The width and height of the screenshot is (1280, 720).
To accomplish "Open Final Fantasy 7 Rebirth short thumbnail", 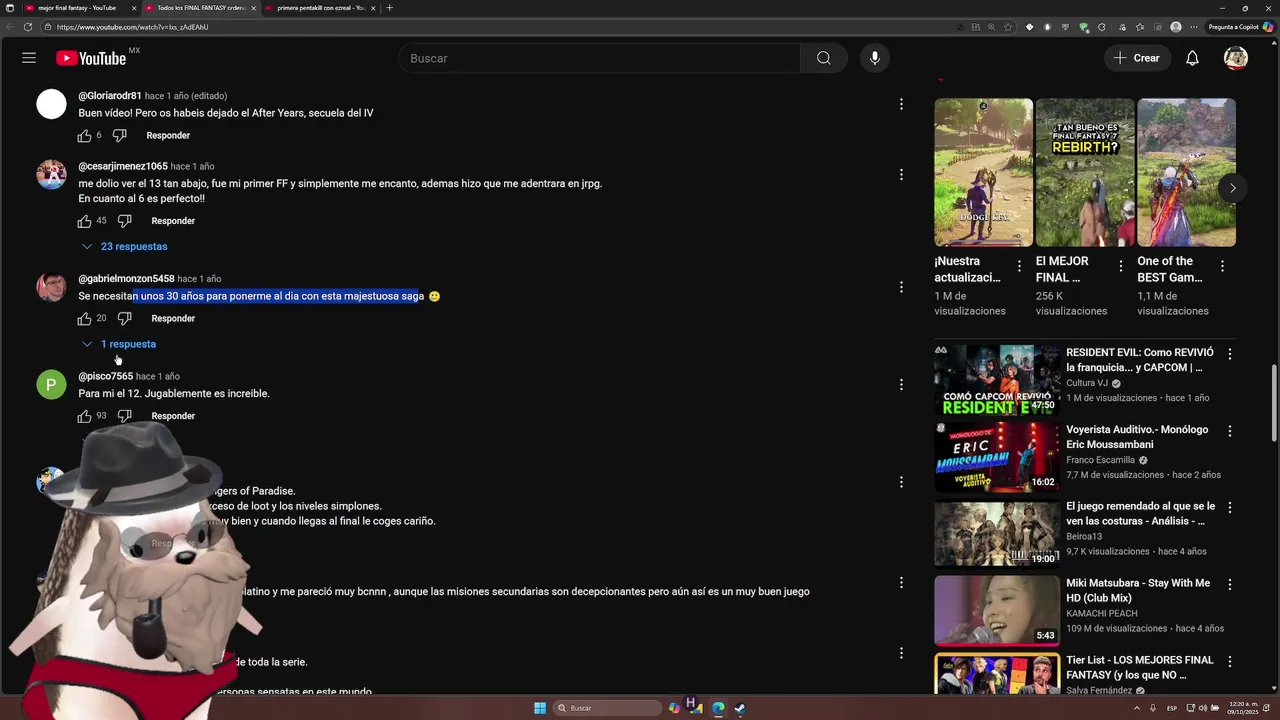I will point(1085,172).
